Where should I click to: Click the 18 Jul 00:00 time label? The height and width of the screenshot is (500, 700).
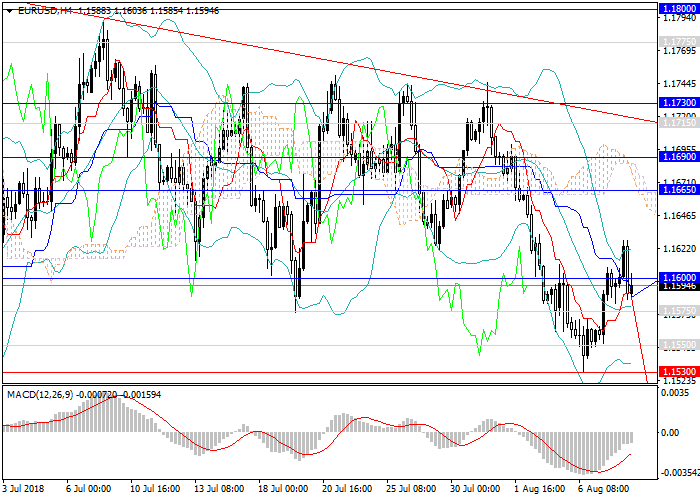[x=283, y=488]
